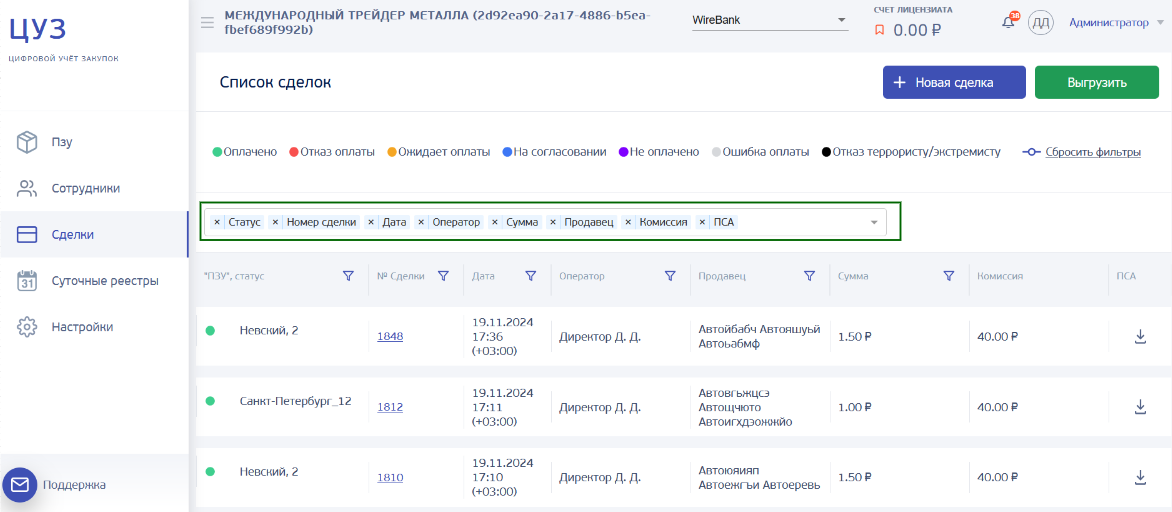Click the Новая сделка button
The height and width of the screenshot is (512, 1172).
(954, 82)
